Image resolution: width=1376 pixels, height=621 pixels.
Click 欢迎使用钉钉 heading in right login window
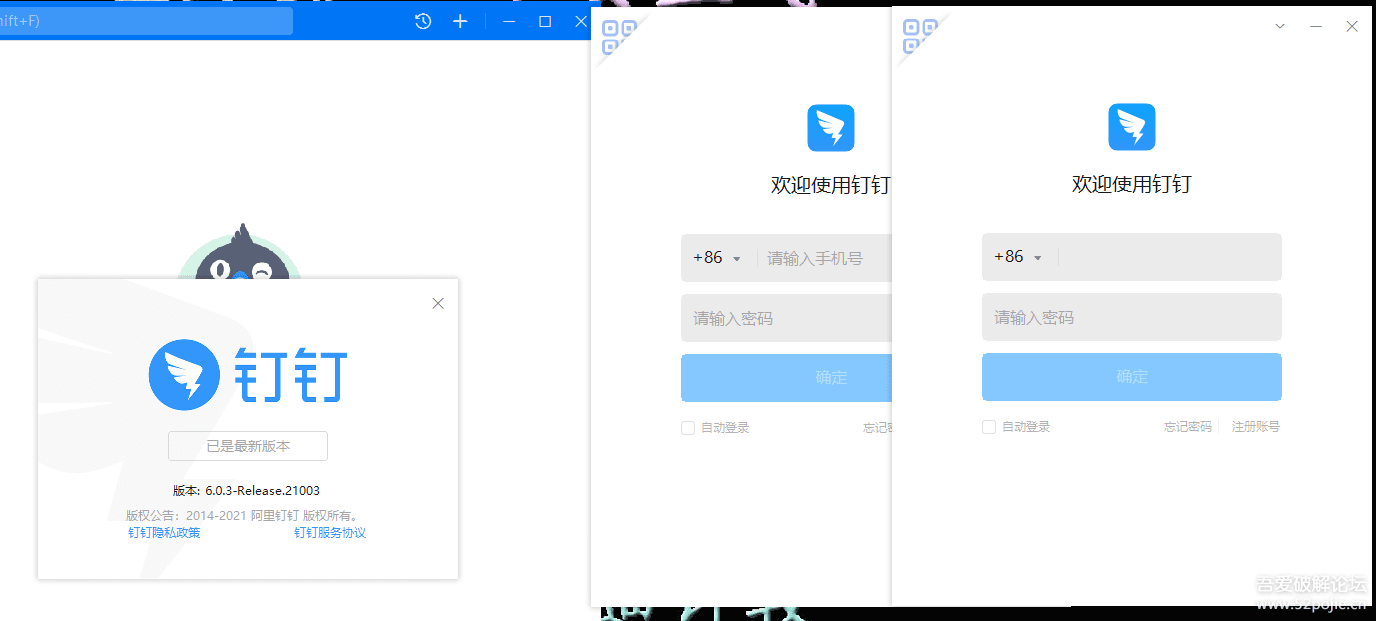click(x=1132, y=184)
